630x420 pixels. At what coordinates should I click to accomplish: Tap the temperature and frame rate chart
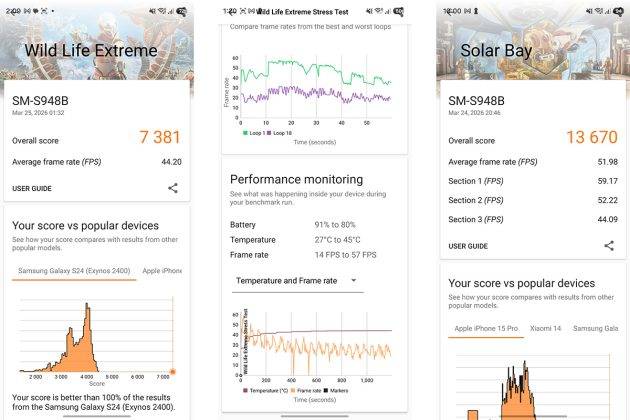click(x=311, y=343)
